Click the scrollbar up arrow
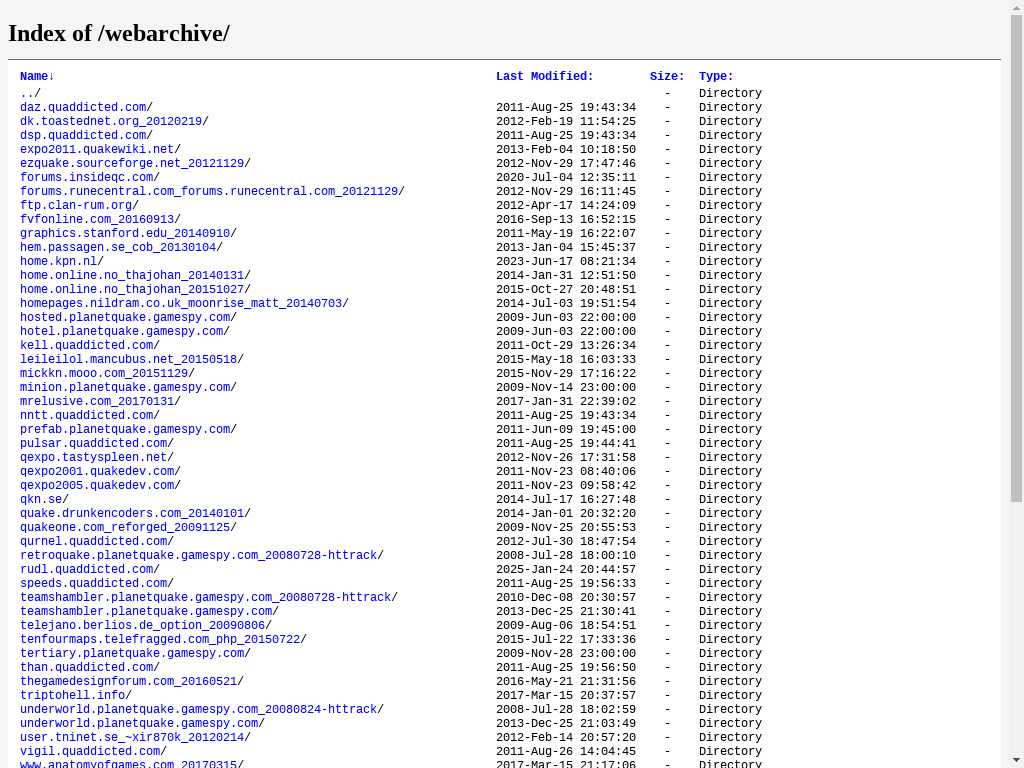The image size is (1024, 768). pyautogui.click(x=1017, y=7)
